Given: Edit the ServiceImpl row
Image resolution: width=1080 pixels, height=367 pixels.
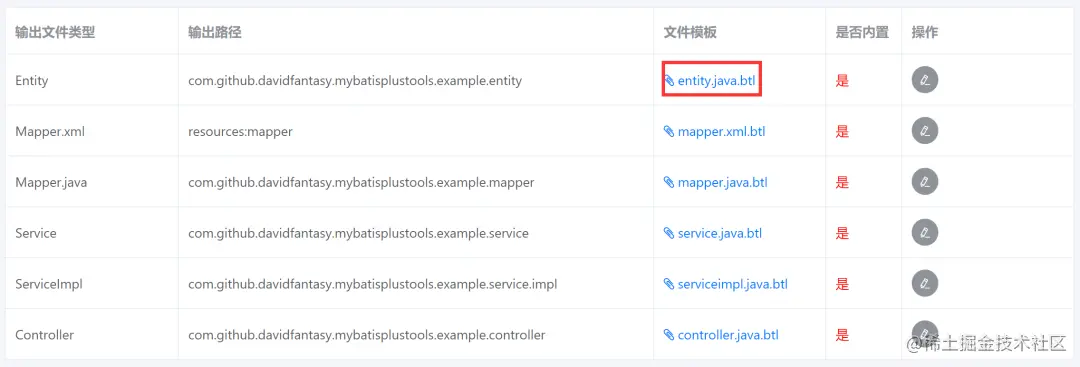Looking at the screenshot, I should pyautogui.click(x=925, y=284).
